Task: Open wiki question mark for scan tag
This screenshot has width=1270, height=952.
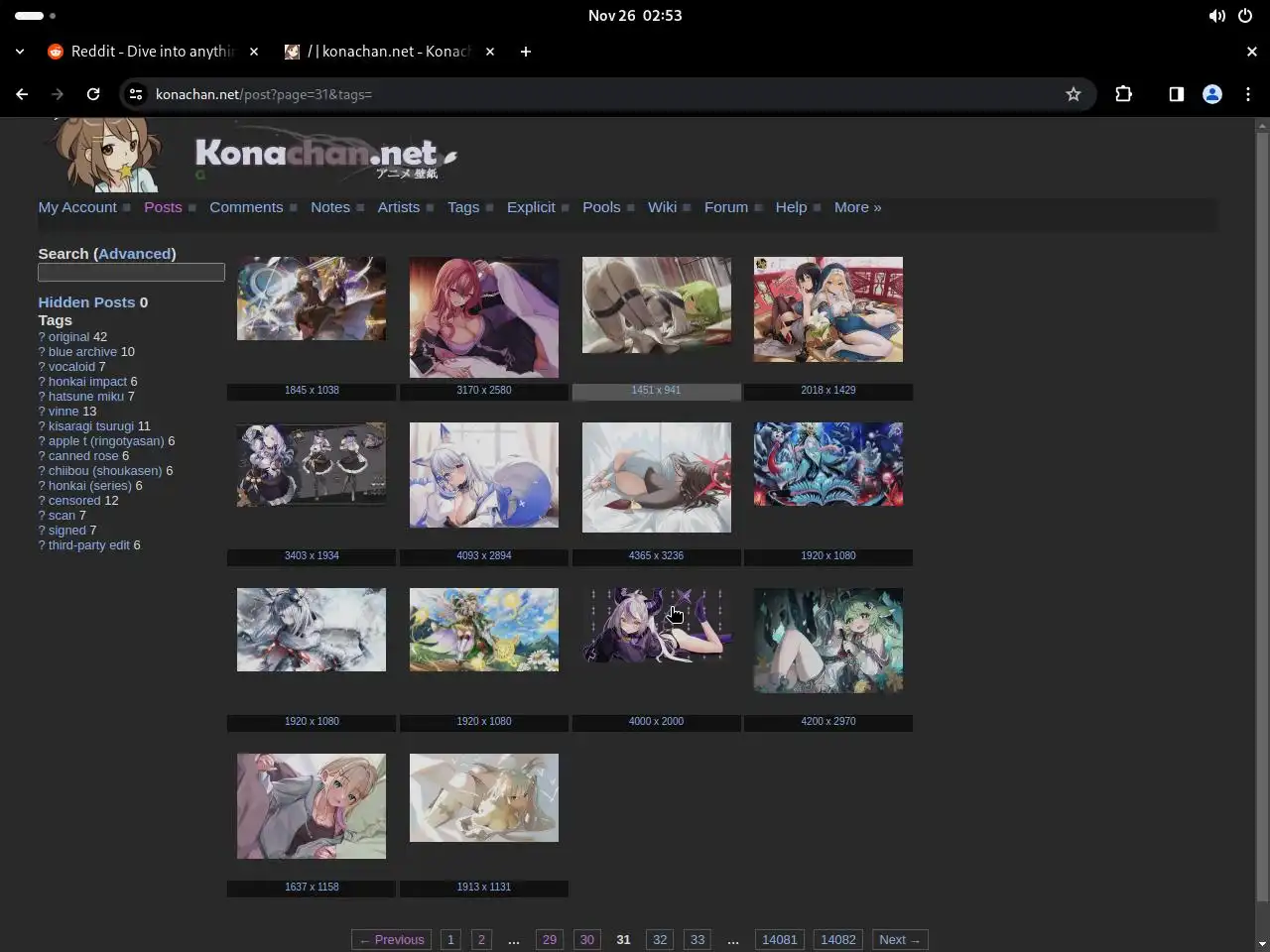Action: pyautogui.click(x=42, y=516)
